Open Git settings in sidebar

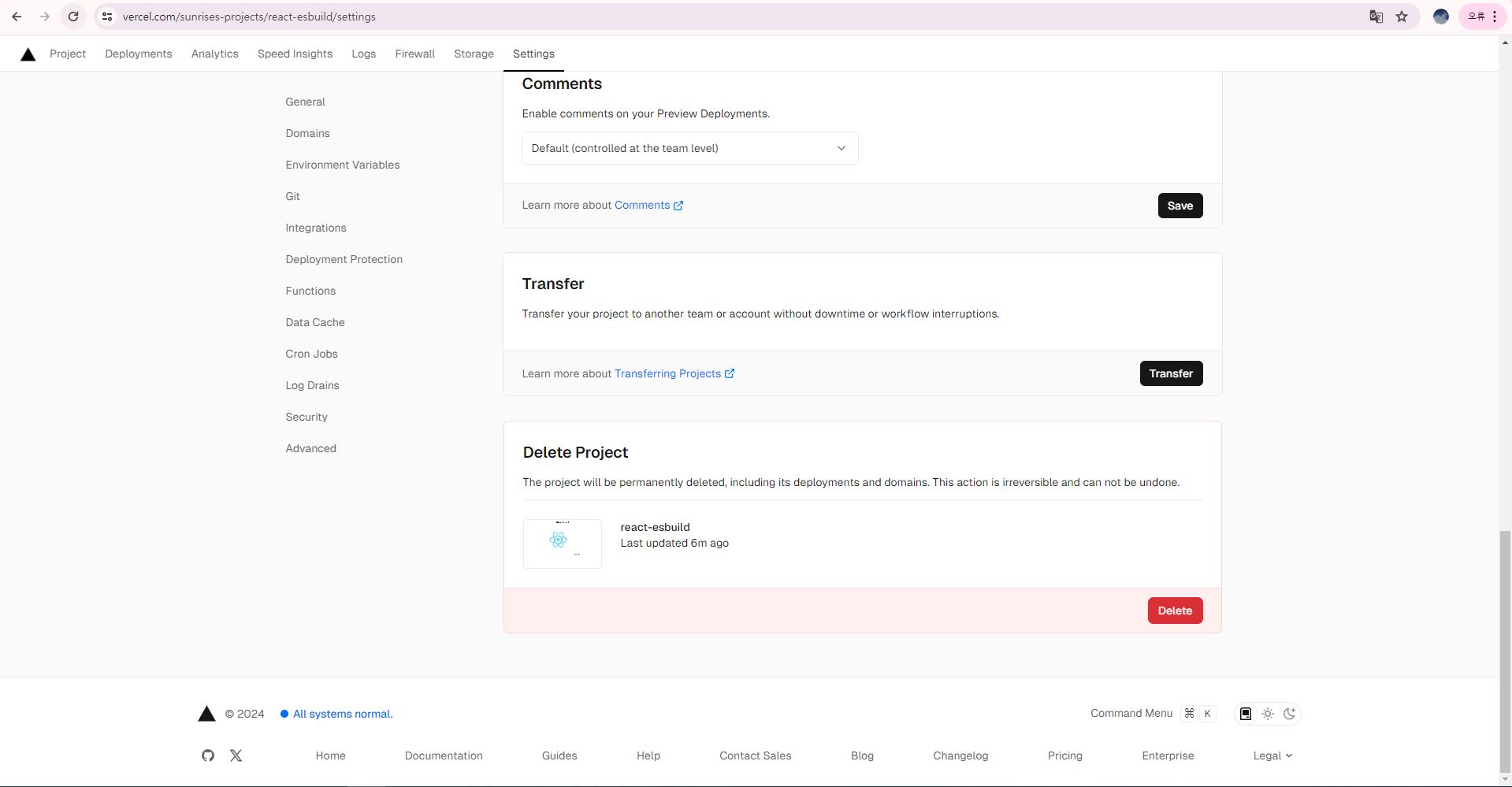tap(292, 196)
